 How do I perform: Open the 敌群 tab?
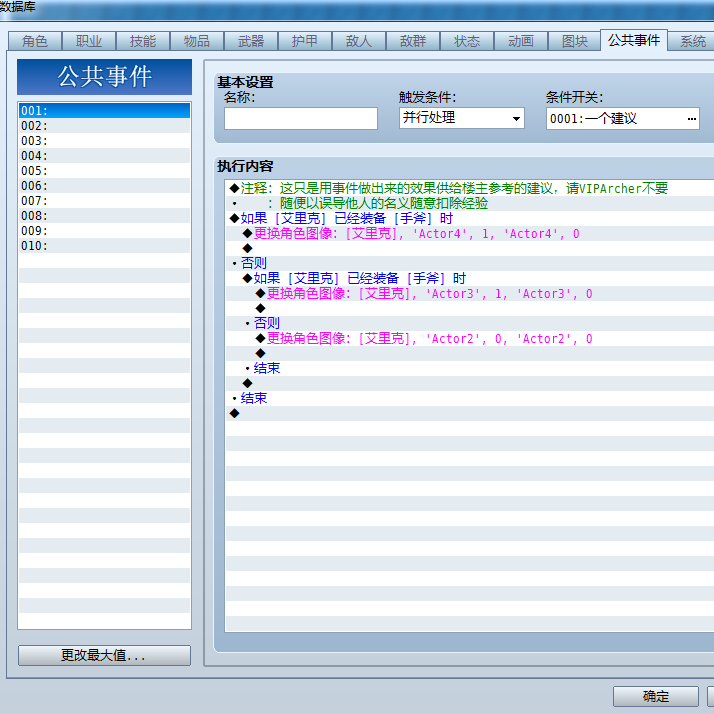[413, 41]
